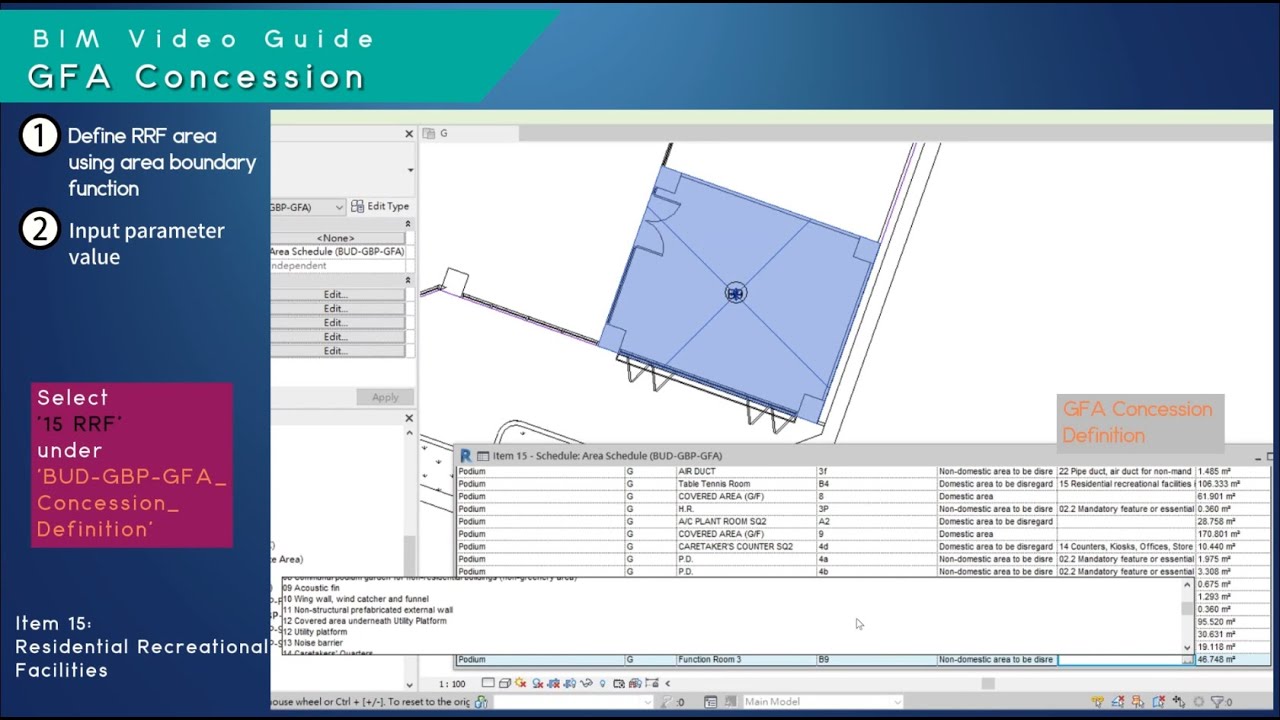Toggle Reveal Hidden Elements lightbulb
The image size is (1280, 720).
pyautogui.click(x=602, y=683)
